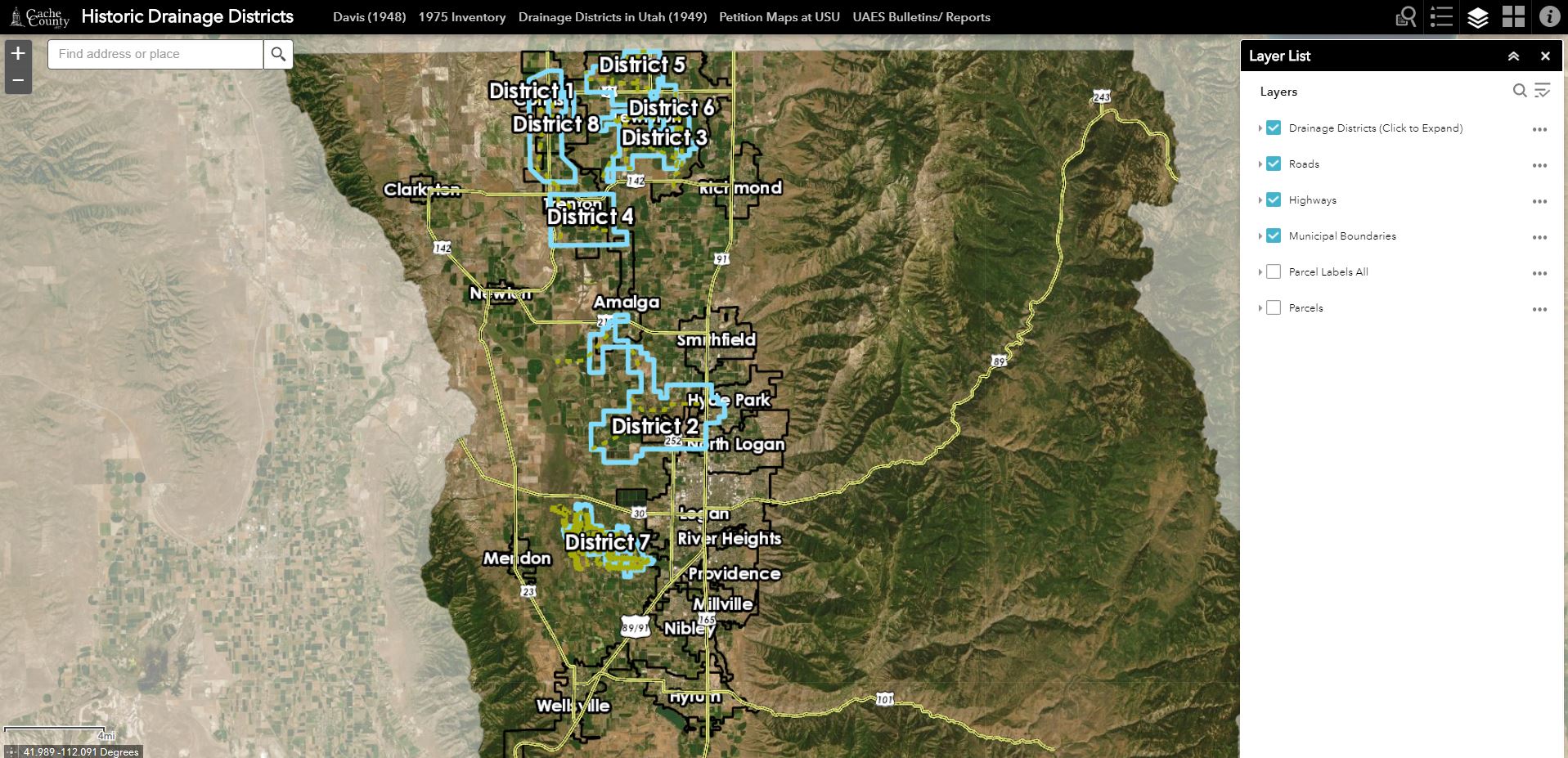Viewport: 1568px width, 758px height.
Task: Enable the Parcels layer
Action: click(x=1273, y=307)
